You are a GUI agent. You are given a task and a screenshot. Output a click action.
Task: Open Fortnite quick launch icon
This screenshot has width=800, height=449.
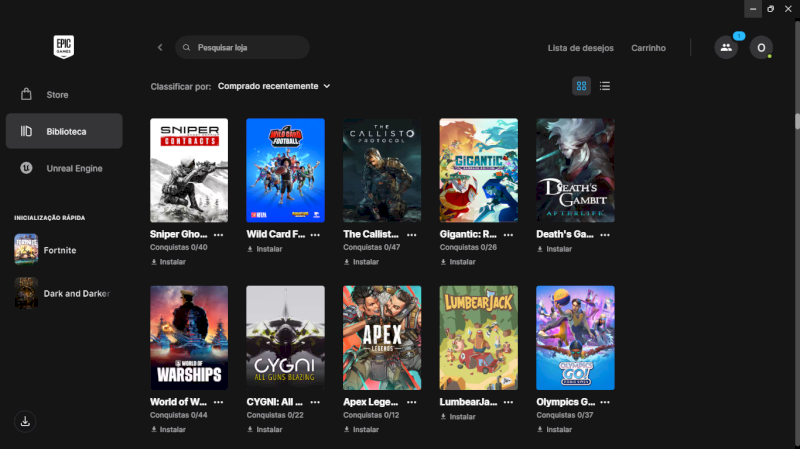point(26,249)
